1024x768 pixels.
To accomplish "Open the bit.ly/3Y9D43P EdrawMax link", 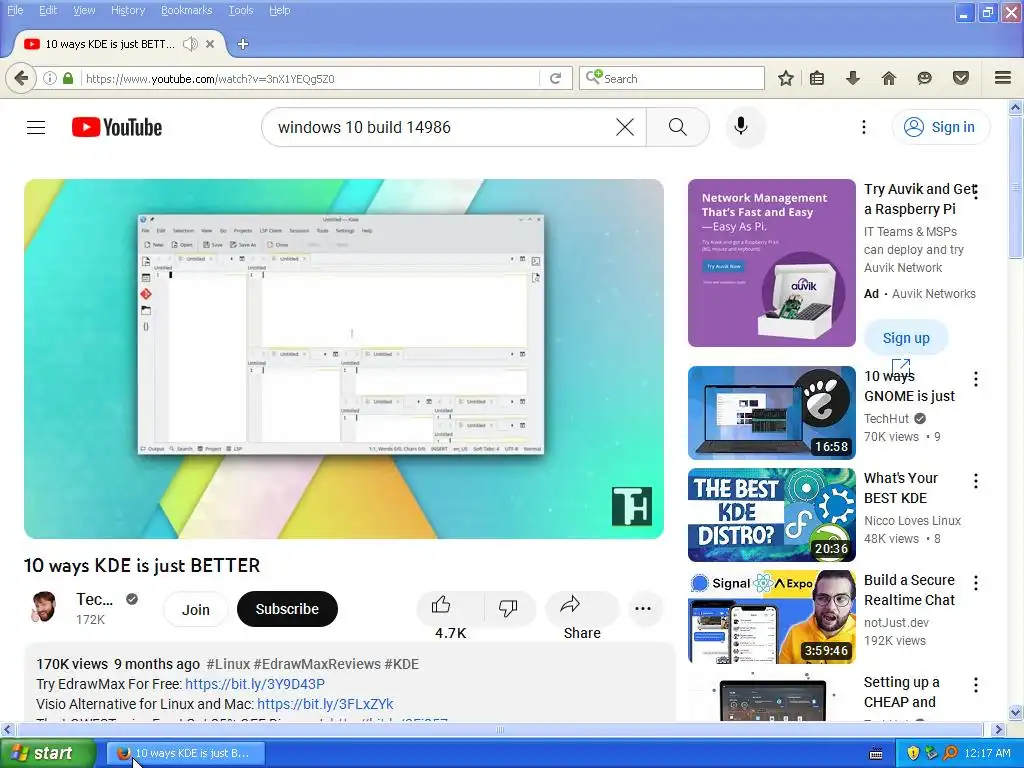I will [255, 684].
